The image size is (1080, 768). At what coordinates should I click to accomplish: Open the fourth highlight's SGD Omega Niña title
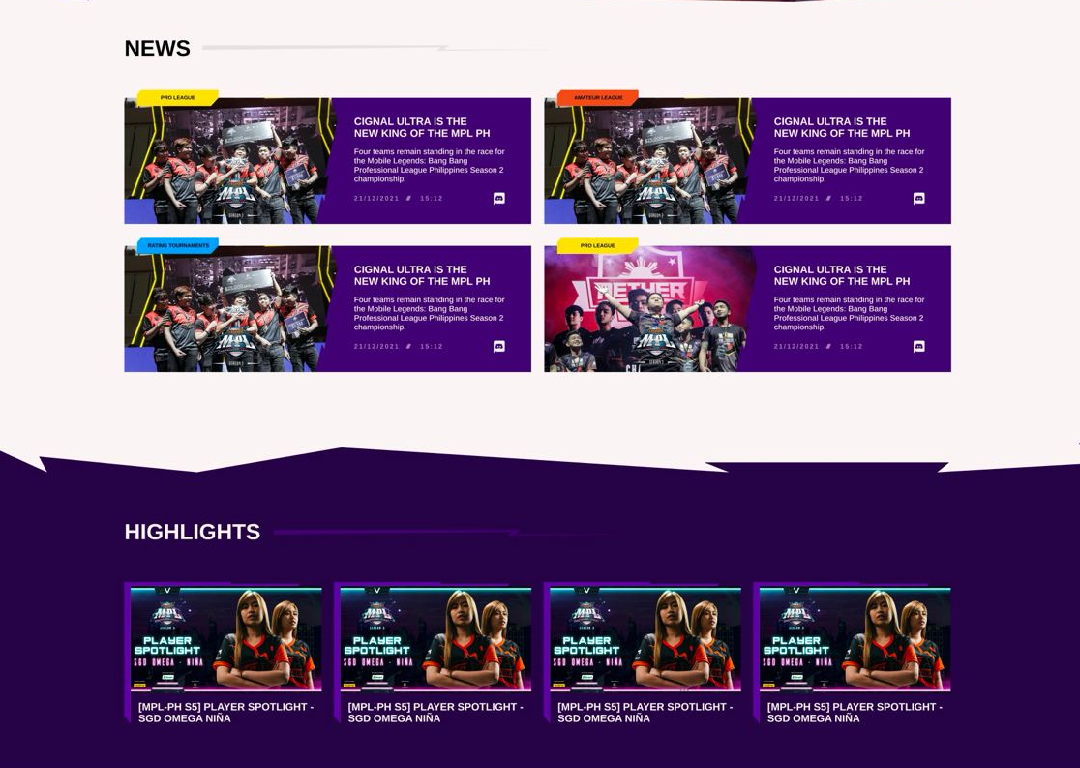pos(854,712)
